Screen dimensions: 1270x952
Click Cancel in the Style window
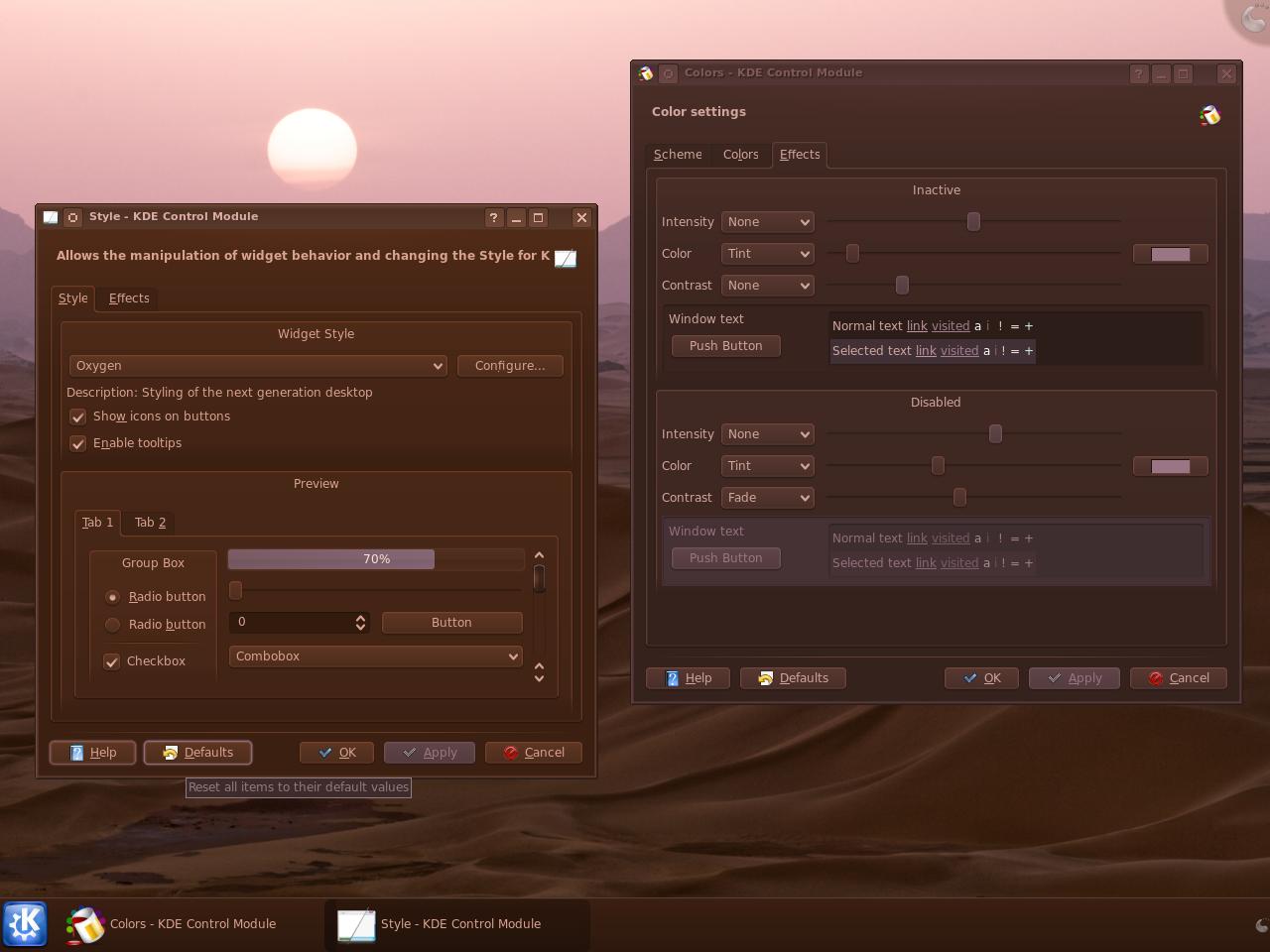point(533,753)
